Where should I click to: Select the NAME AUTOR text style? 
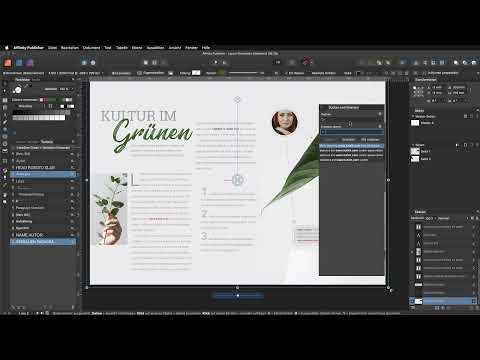[x=44, y=235]
